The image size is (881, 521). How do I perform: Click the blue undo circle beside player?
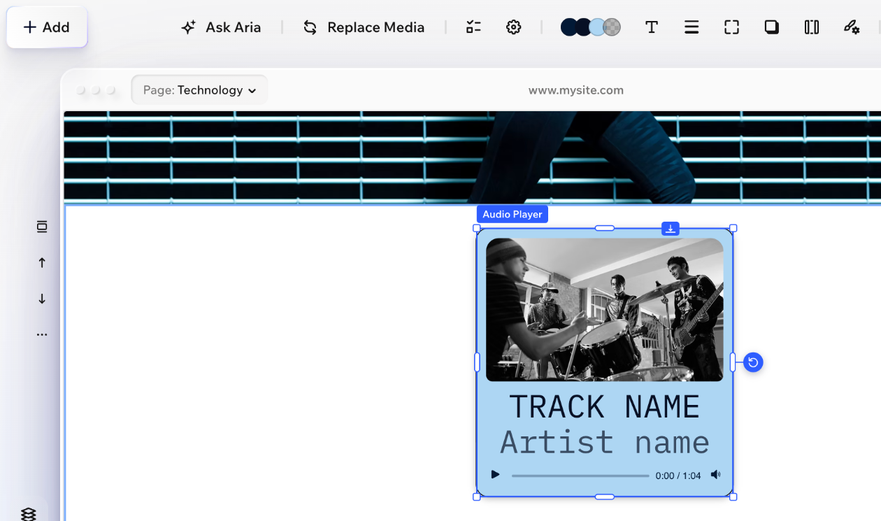coord(753,363)
